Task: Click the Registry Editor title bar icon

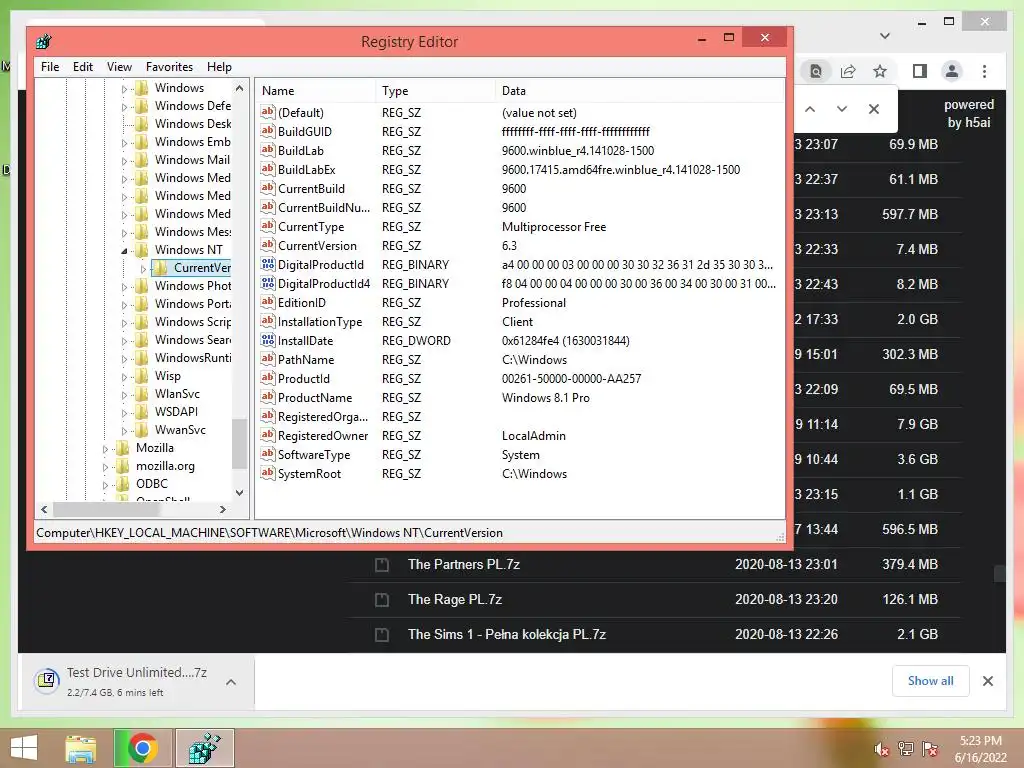Action: point(44,42)
